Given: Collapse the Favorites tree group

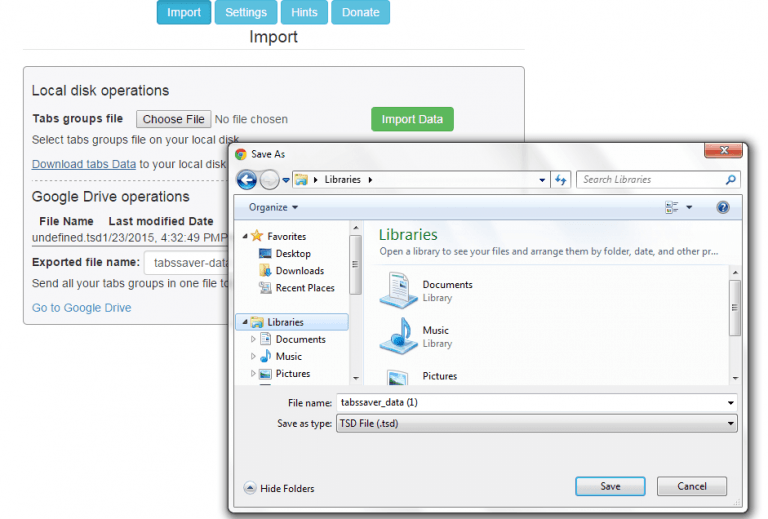Looking at the screenshot, I should tap(246, 236).
